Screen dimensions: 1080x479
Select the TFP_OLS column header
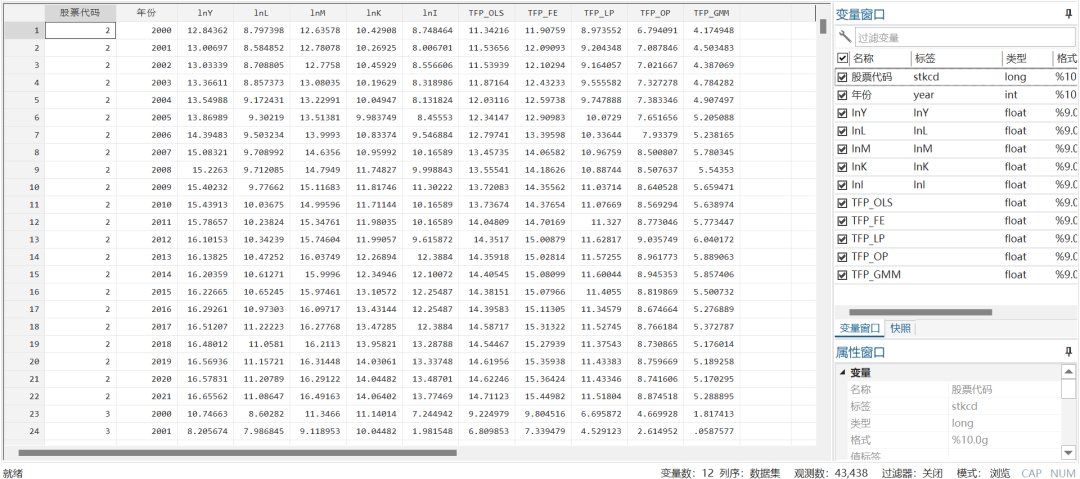point(487,12)
